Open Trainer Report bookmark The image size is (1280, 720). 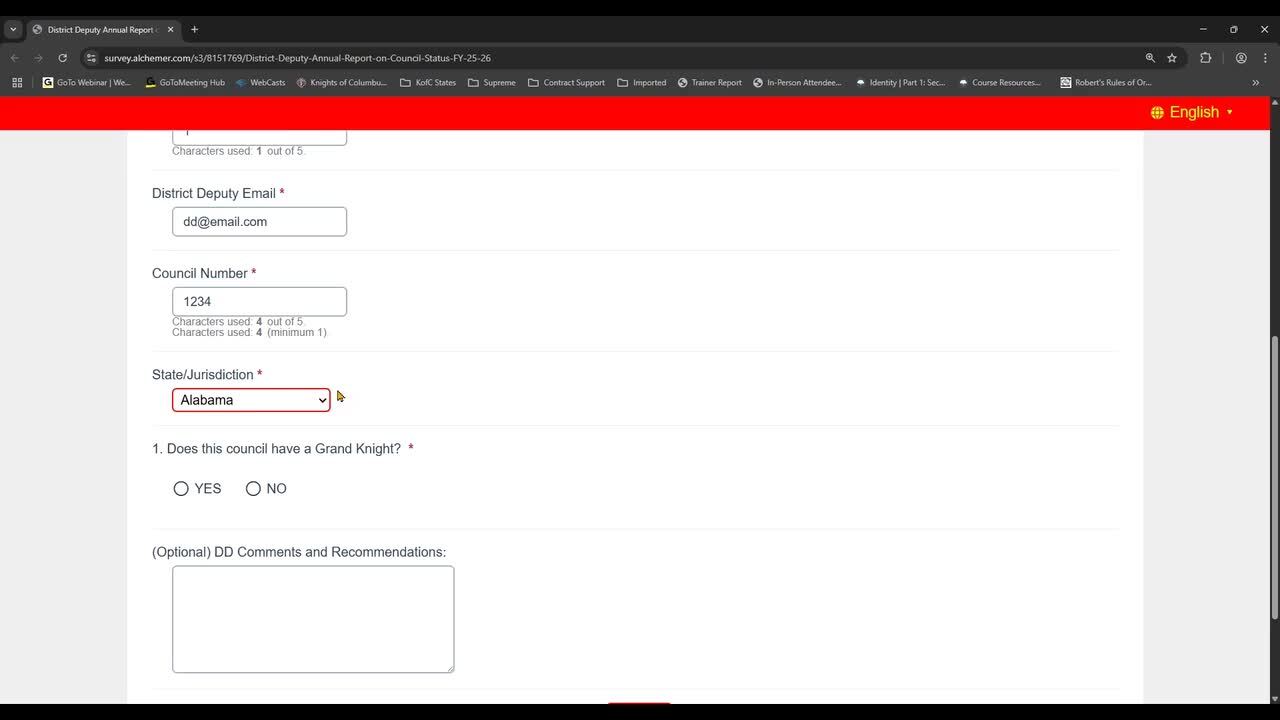[x=710, y=83]
